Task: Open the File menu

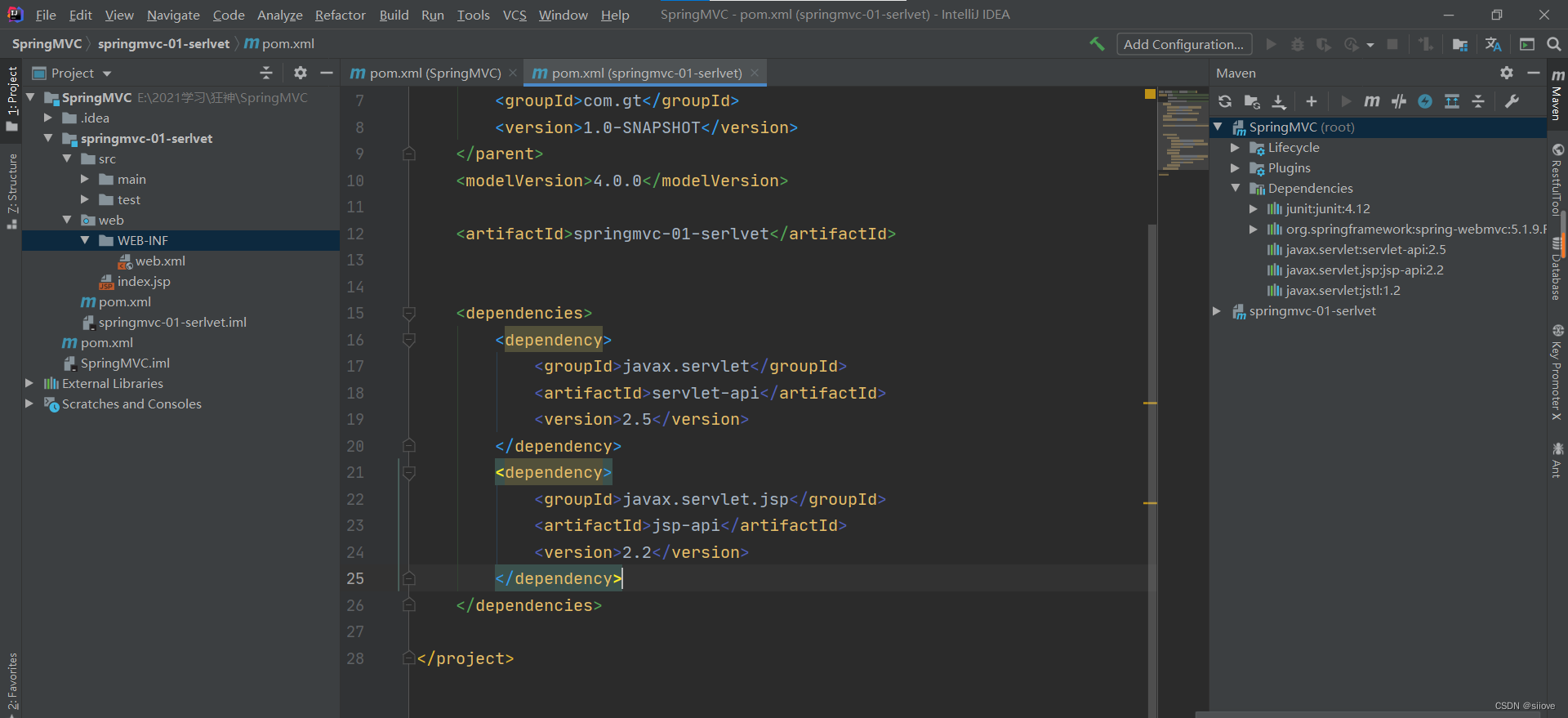Action: click(x=46, y=15)
